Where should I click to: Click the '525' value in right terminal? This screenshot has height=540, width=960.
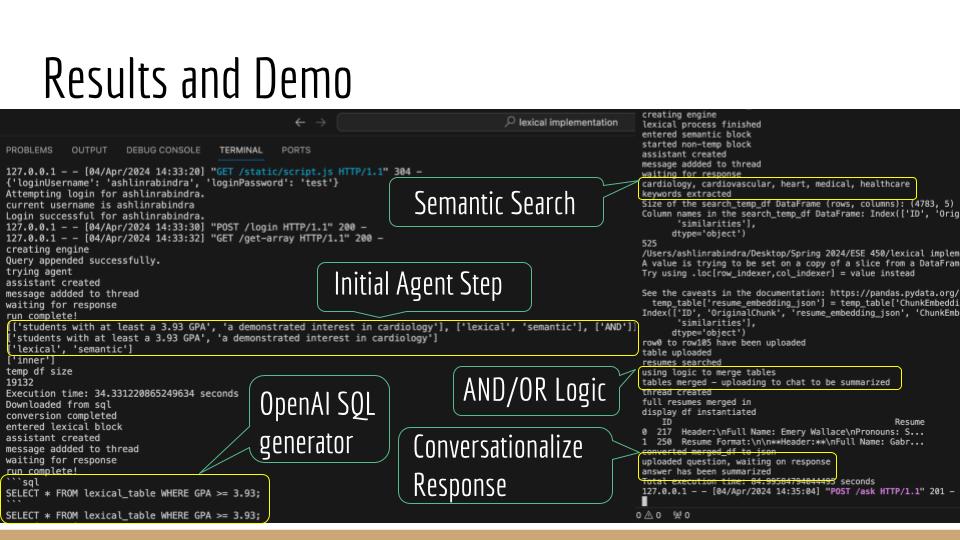649,244
